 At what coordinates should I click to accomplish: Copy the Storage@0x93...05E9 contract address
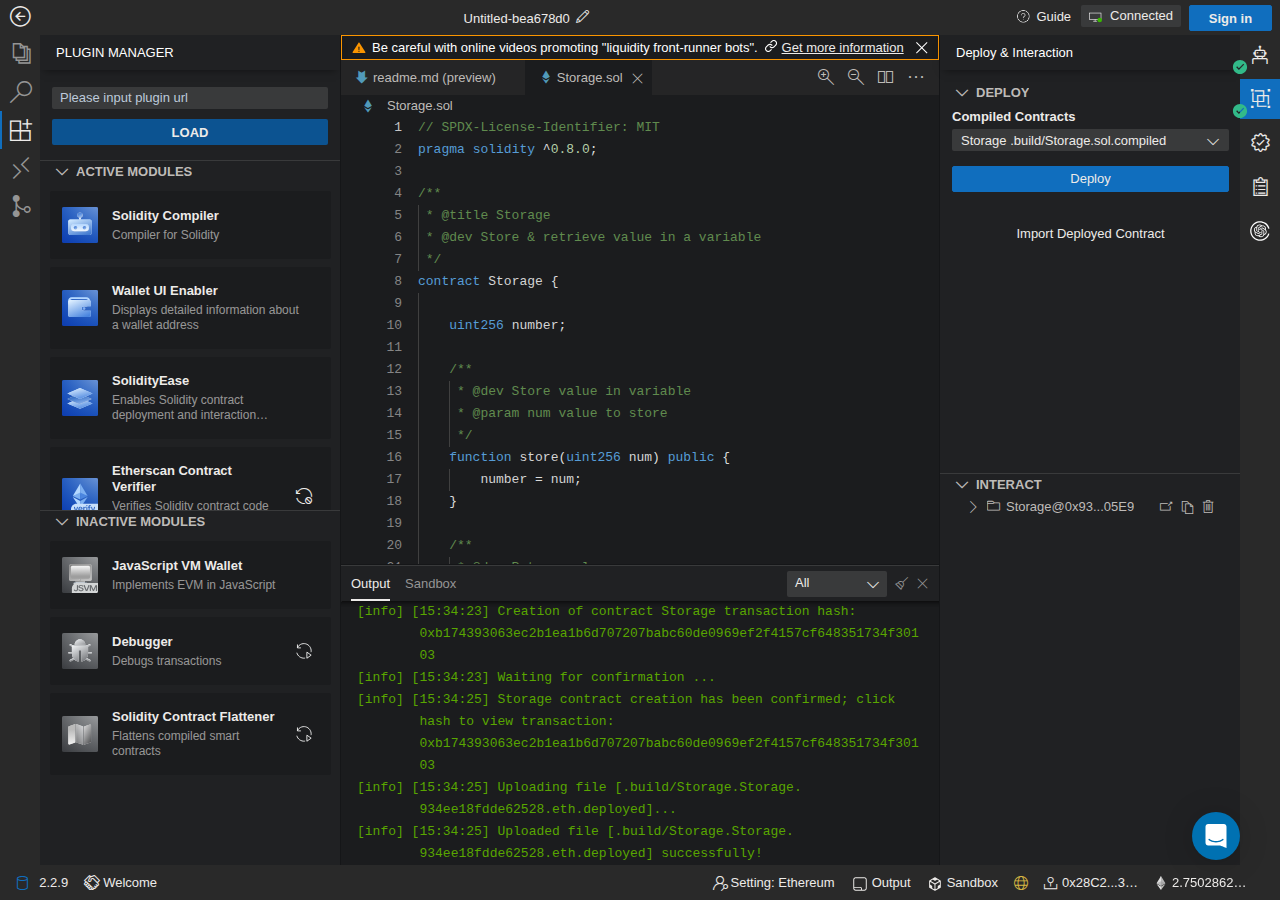[1187, 507]
